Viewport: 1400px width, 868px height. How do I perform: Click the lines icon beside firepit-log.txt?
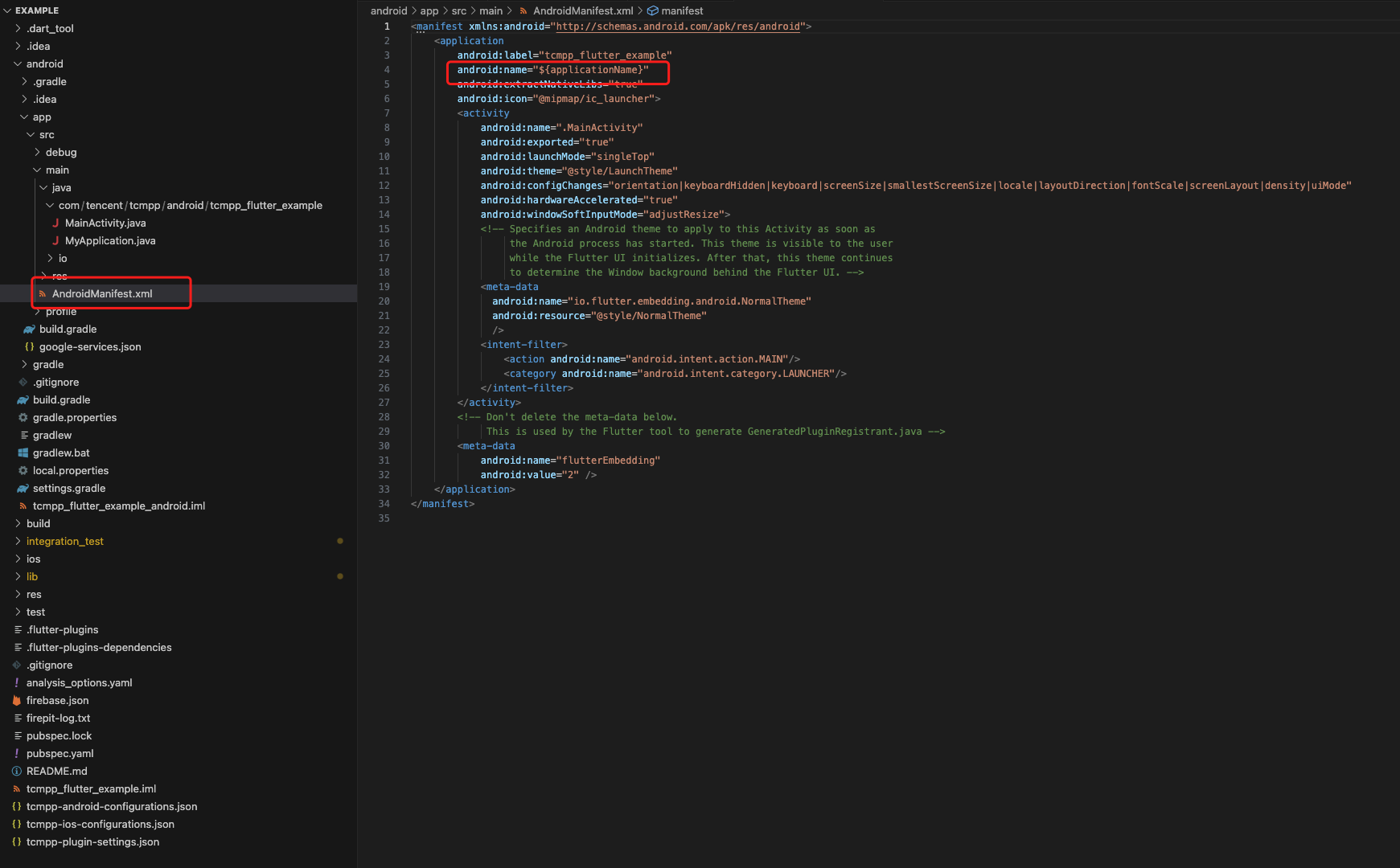click(17, 718)
